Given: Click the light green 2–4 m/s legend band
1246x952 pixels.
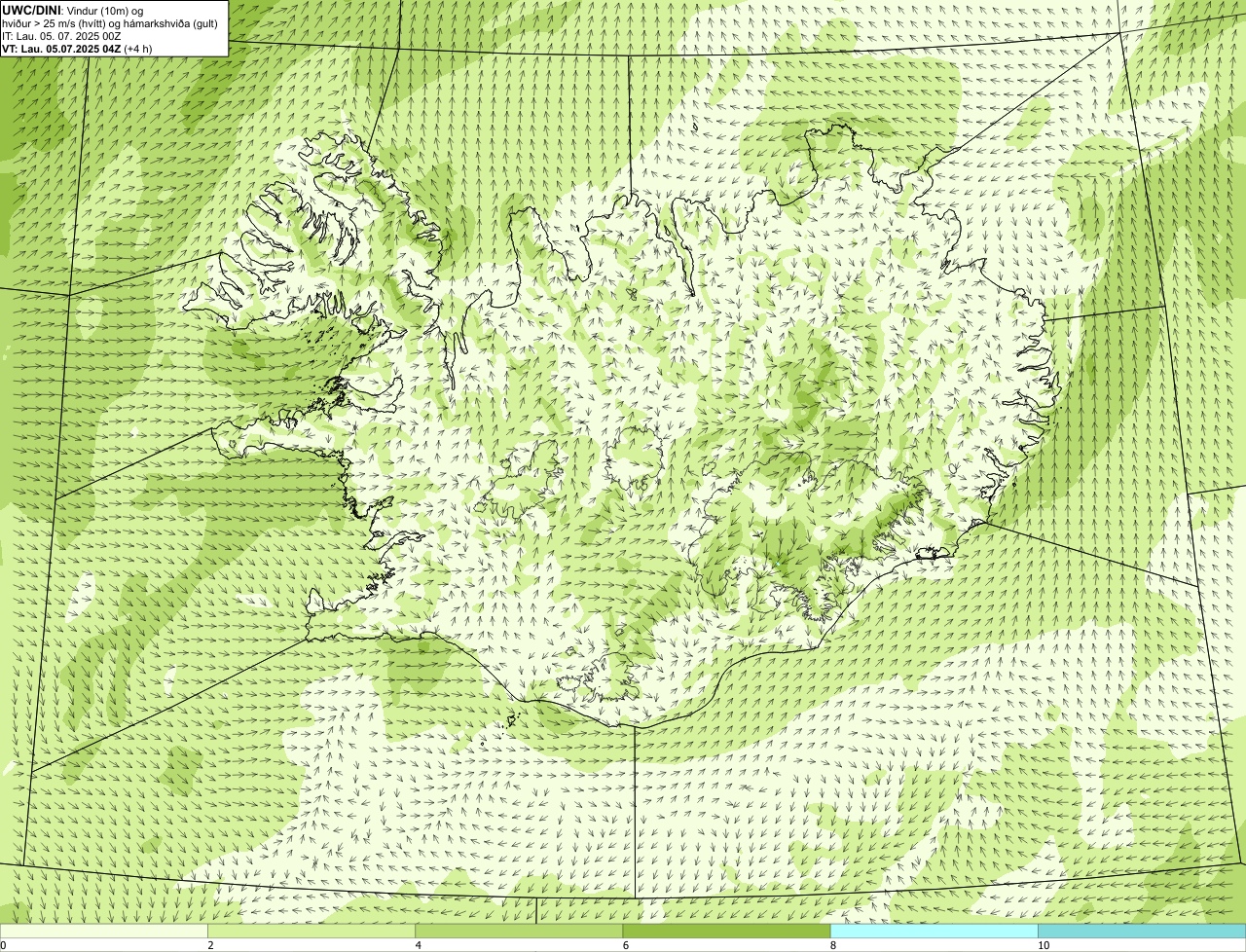Looking at the screenshot, I should tap(311, 932).
